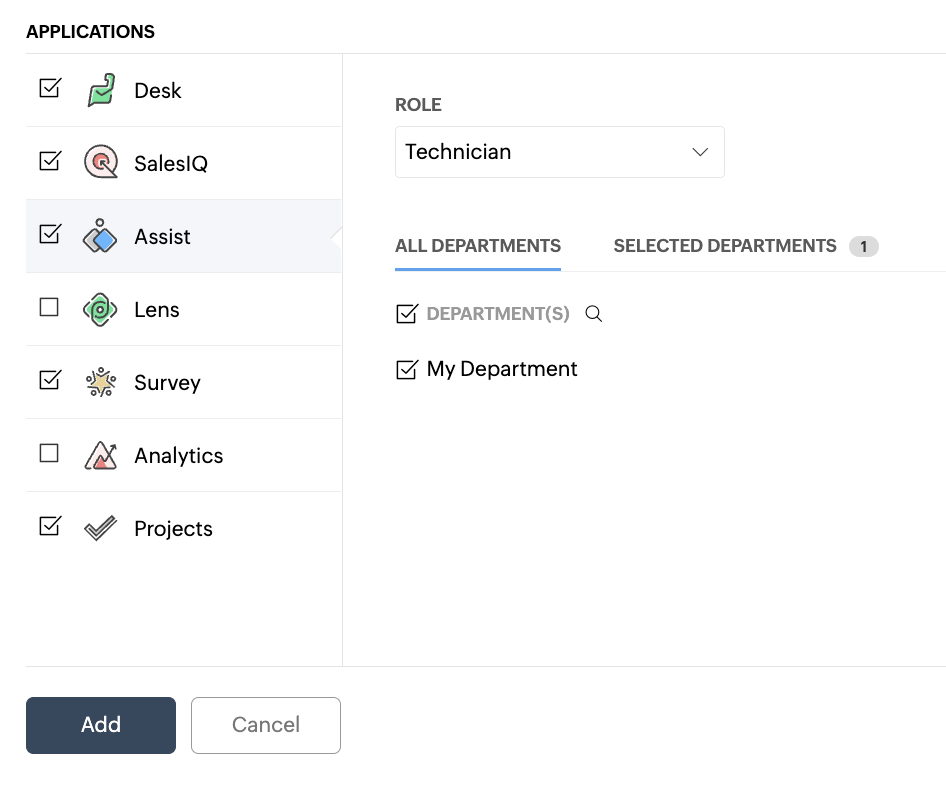Click the Assist application icon
The width and height of the screenshot is (946, 786).
coord(101,236)
